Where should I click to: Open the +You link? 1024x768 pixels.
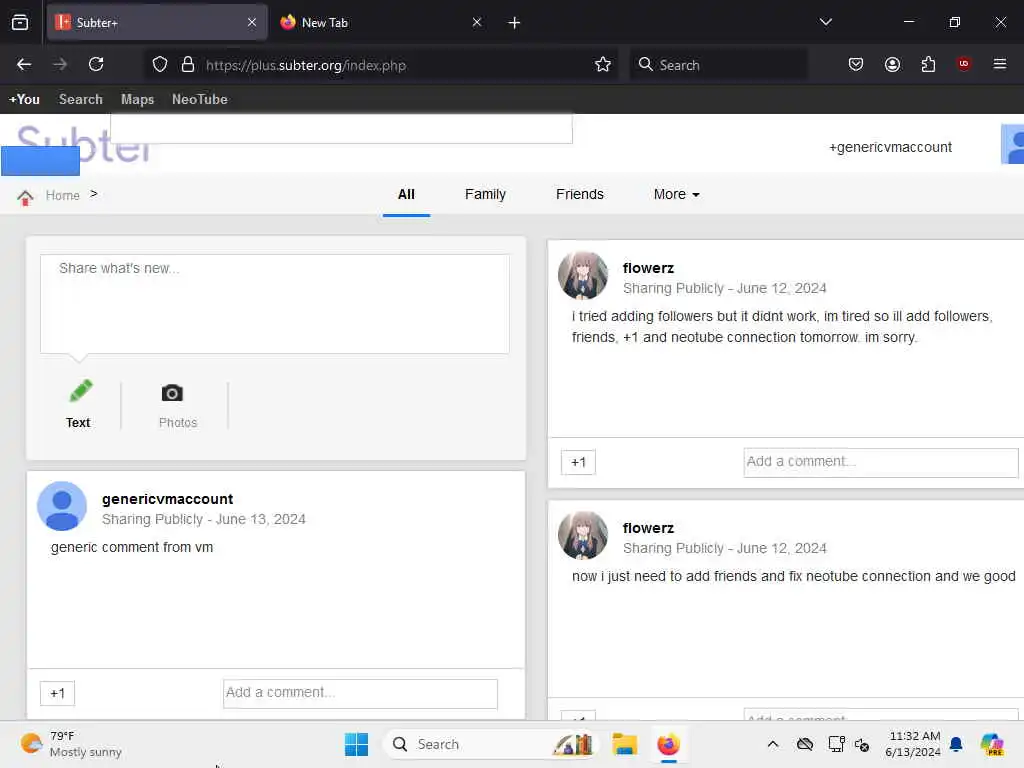click(24, 99)
